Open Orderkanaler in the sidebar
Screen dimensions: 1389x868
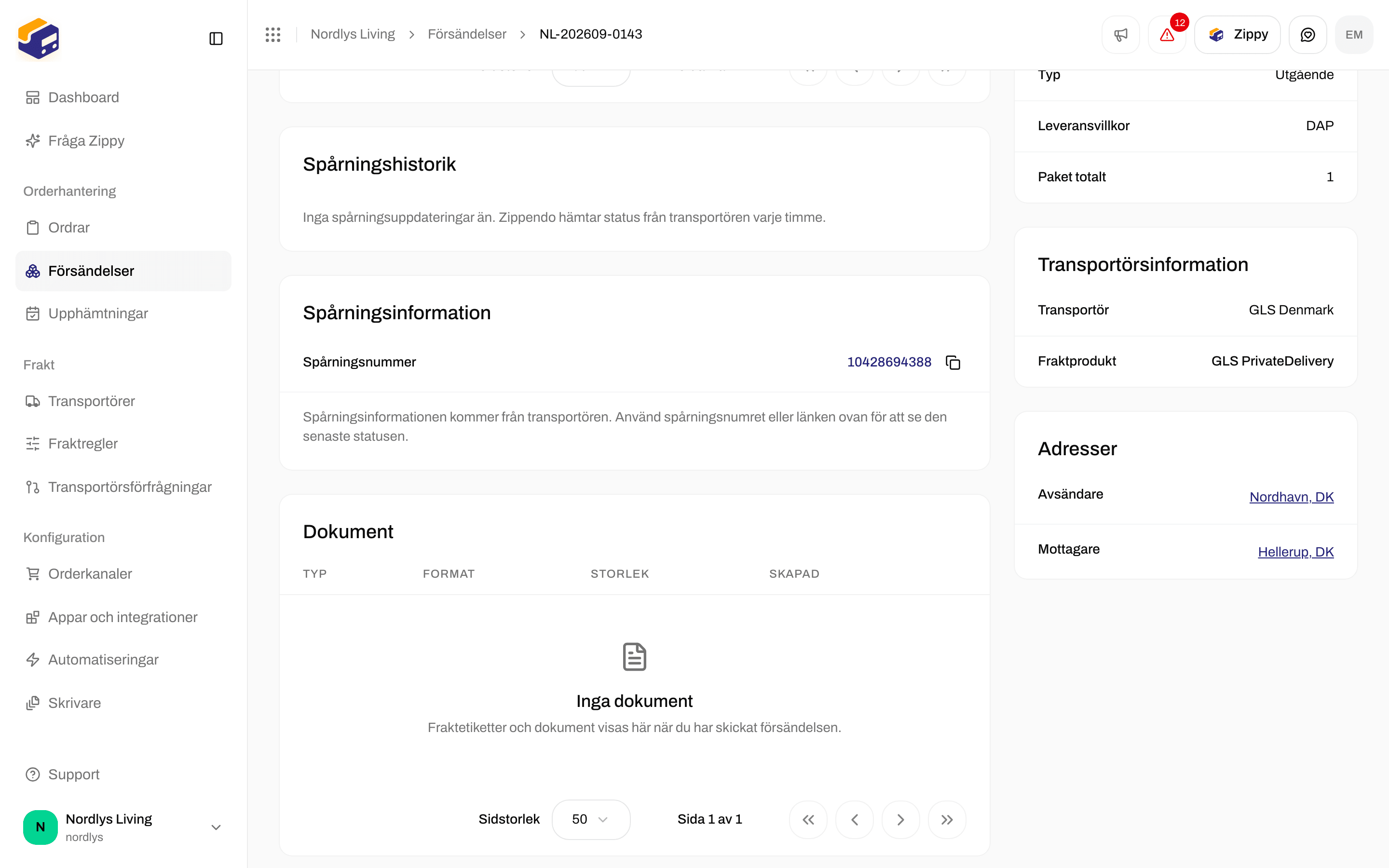point(123,573)
